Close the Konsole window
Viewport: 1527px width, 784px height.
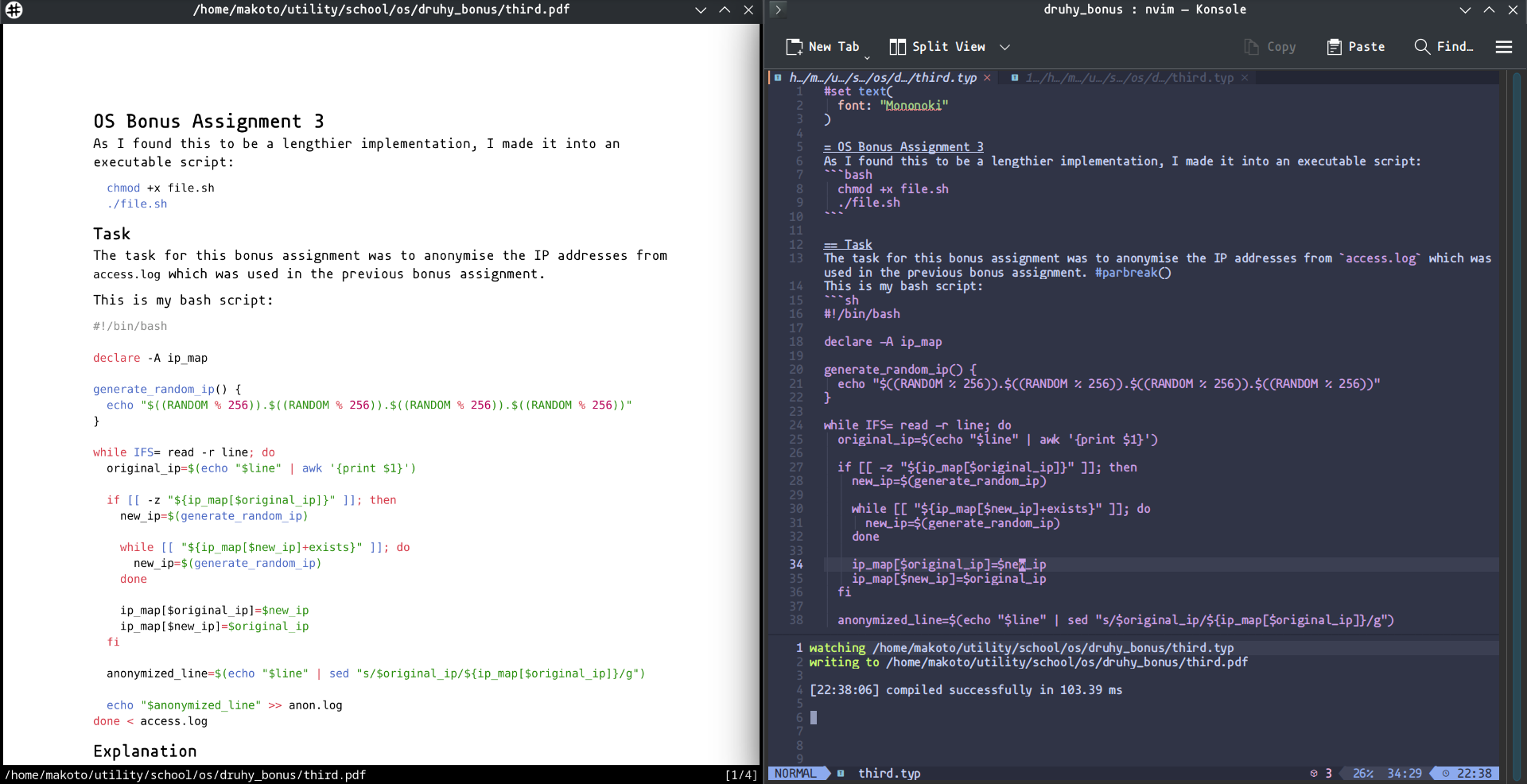(x=1513, y=10)
